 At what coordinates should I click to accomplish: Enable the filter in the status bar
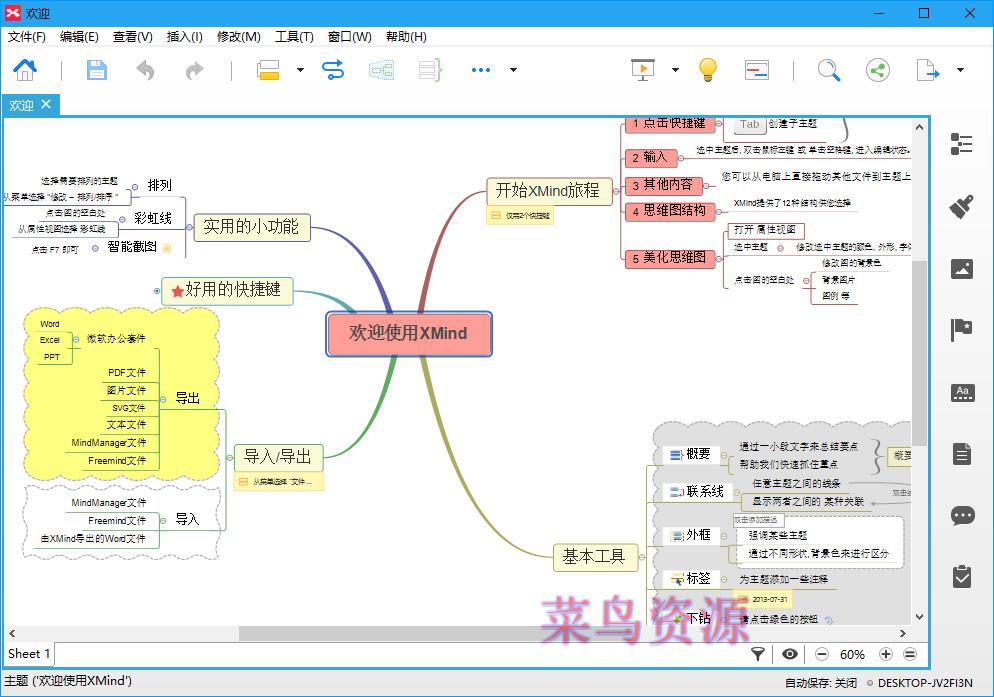coord(758,654)
